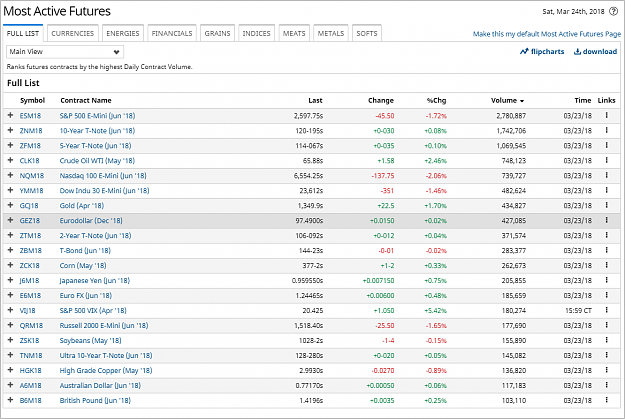Switch to the Meats tab
Viewport: 625px width, 419px height.
click(294, 33)
